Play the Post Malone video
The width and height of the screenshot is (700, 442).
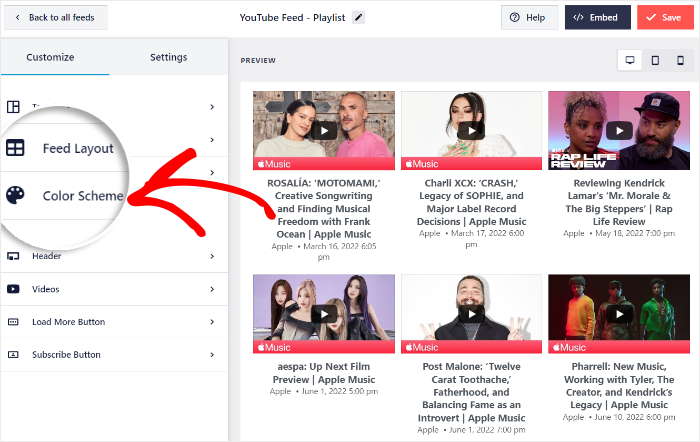(x=471, y=314)
